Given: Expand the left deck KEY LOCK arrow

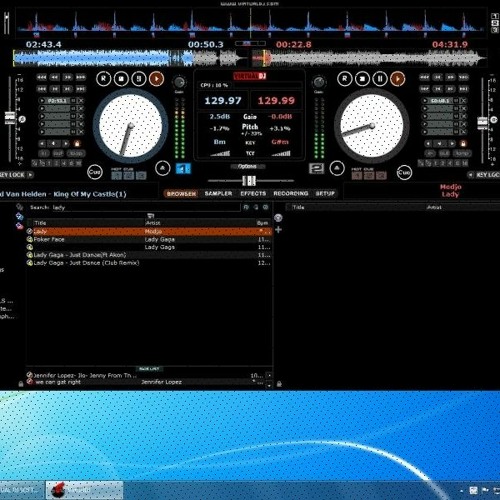Looking at the screenshot, I should (30, 175).
